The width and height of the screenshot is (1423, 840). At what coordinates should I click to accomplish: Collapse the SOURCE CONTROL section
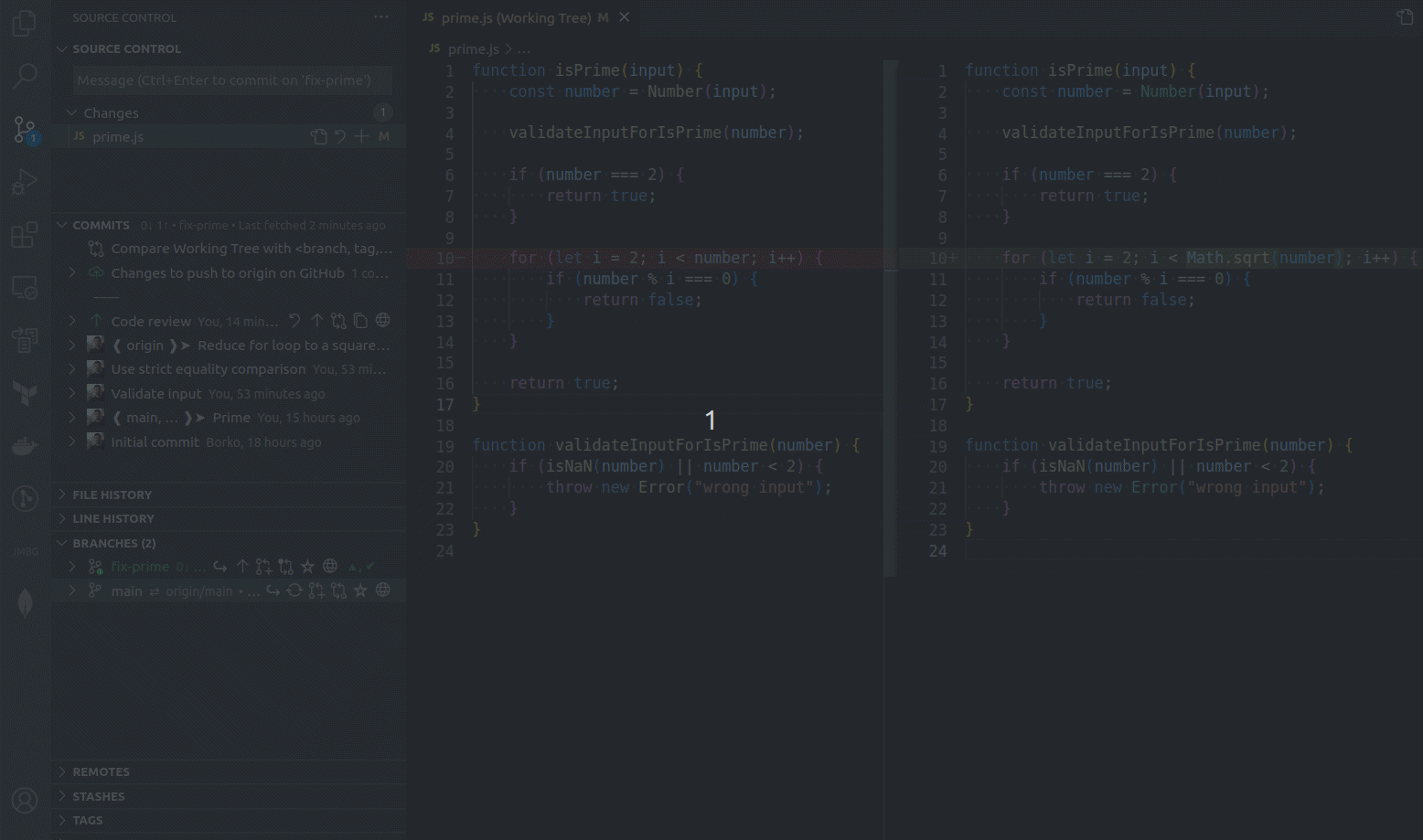pos(62,48)
